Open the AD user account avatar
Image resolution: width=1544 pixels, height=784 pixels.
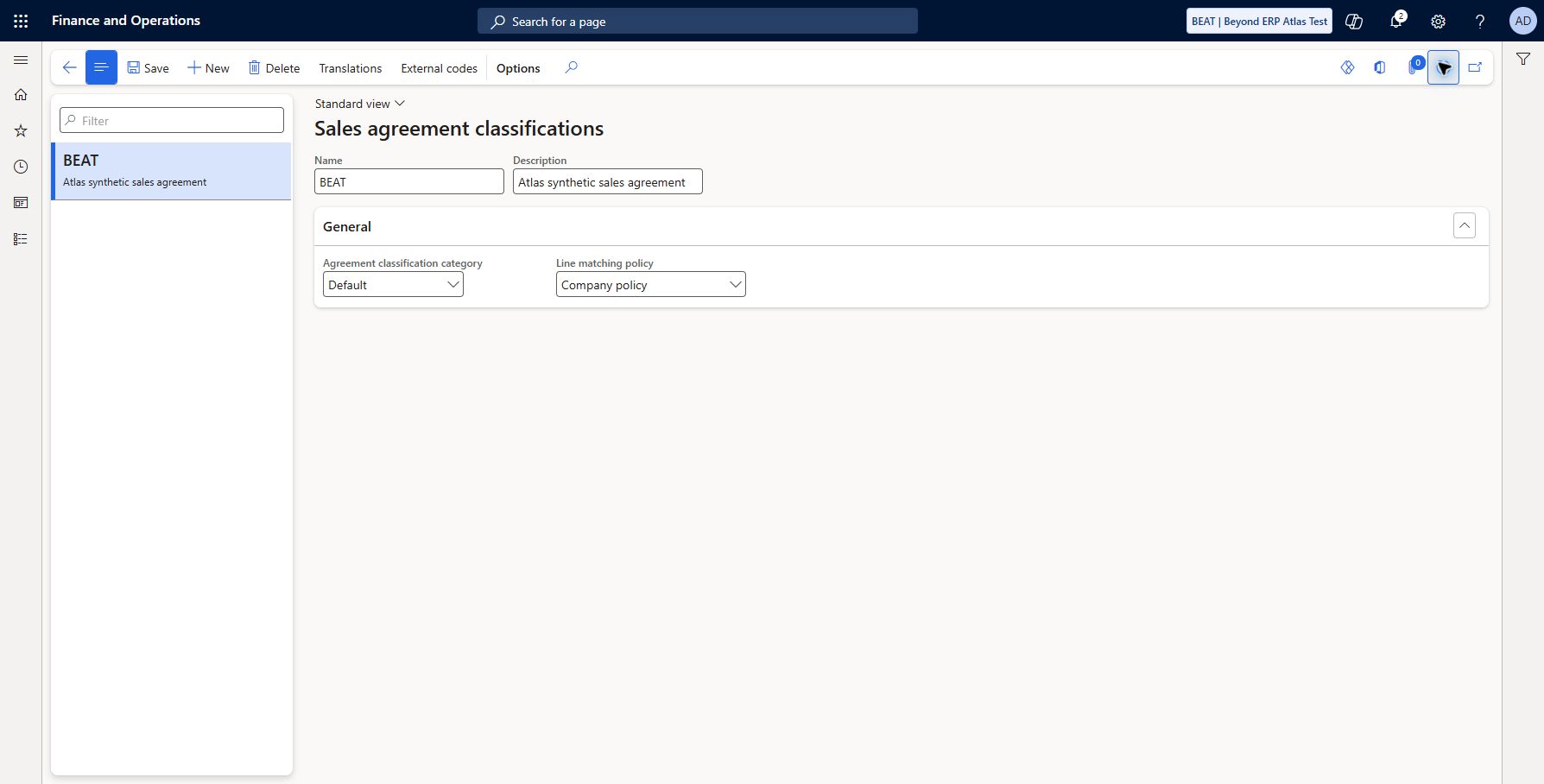point(1522,21)
